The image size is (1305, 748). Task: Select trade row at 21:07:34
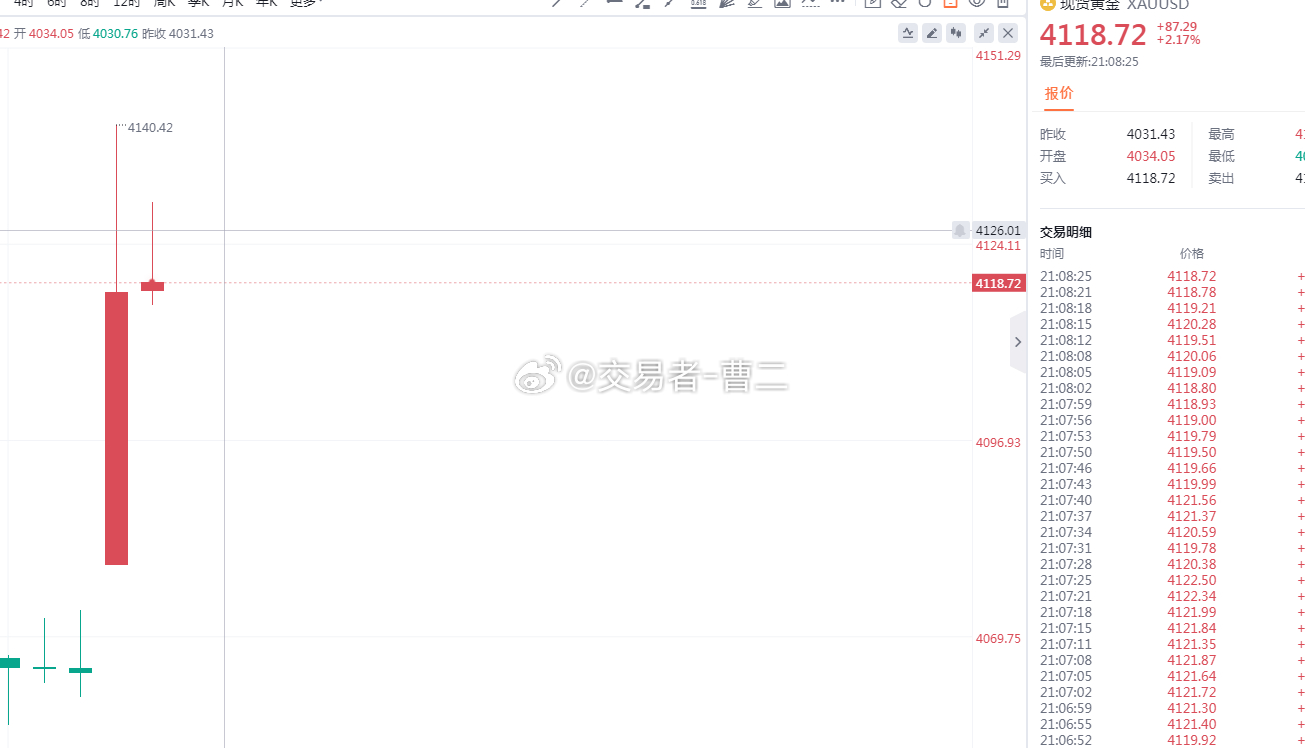click(x=1172, y=532)
